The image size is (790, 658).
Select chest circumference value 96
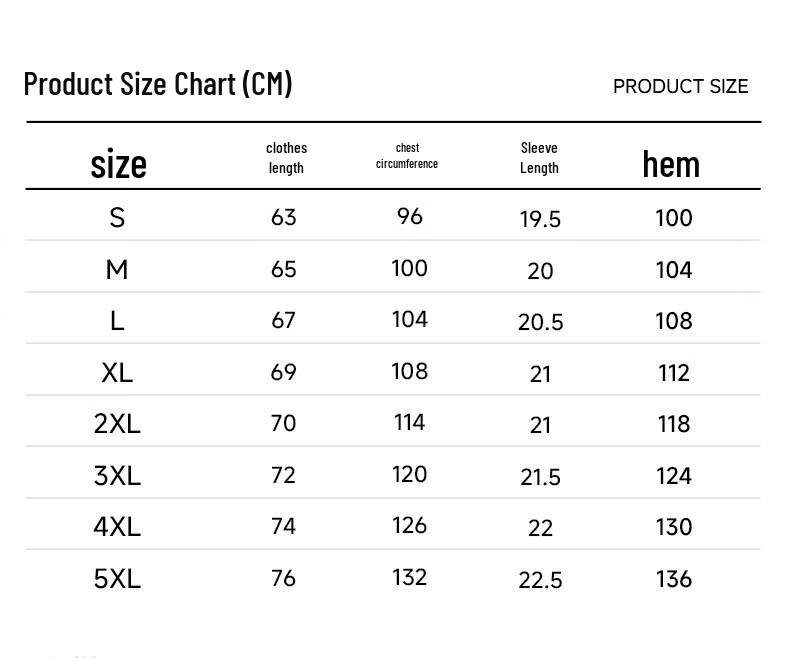click(410, 217)
